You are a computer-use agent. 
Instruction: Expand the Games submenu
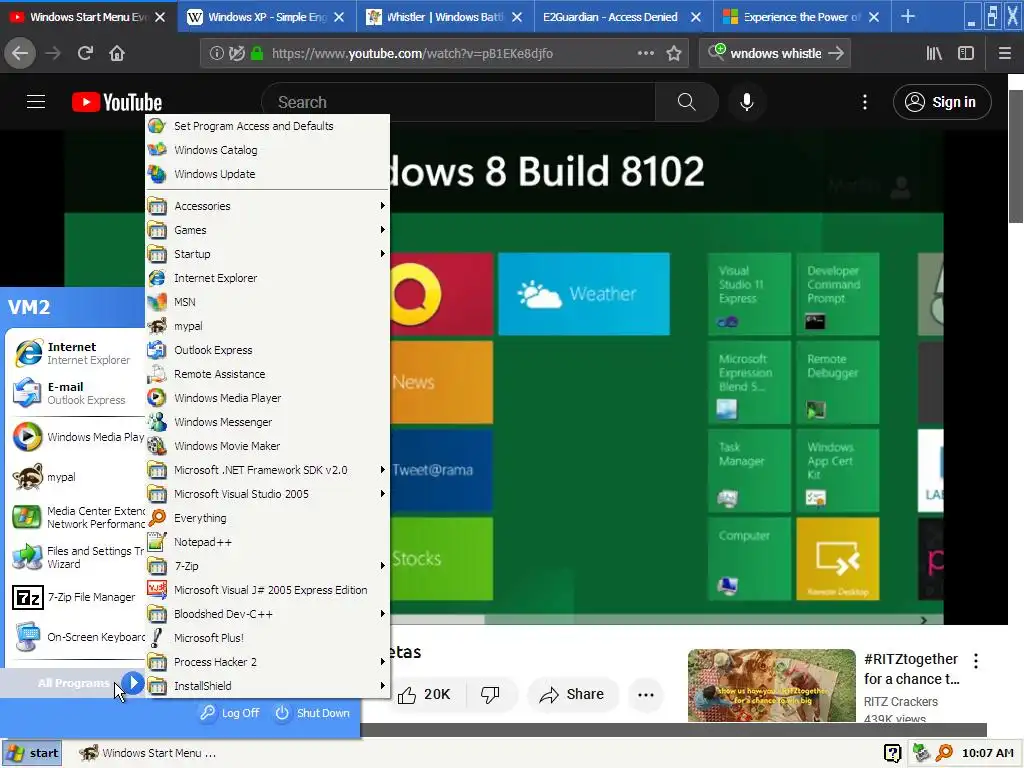pyautogui.click(x=267, y=230)
